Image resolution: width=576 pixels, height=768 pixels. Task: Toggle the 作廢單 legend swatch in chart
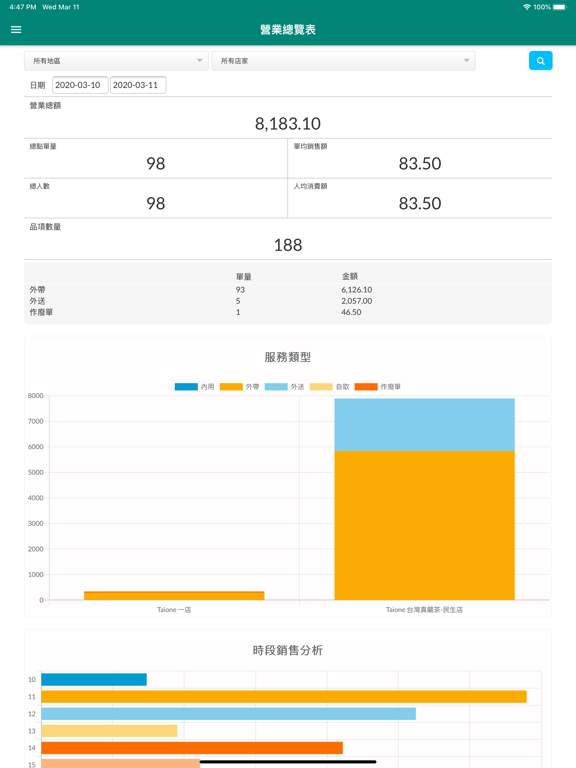366,387
